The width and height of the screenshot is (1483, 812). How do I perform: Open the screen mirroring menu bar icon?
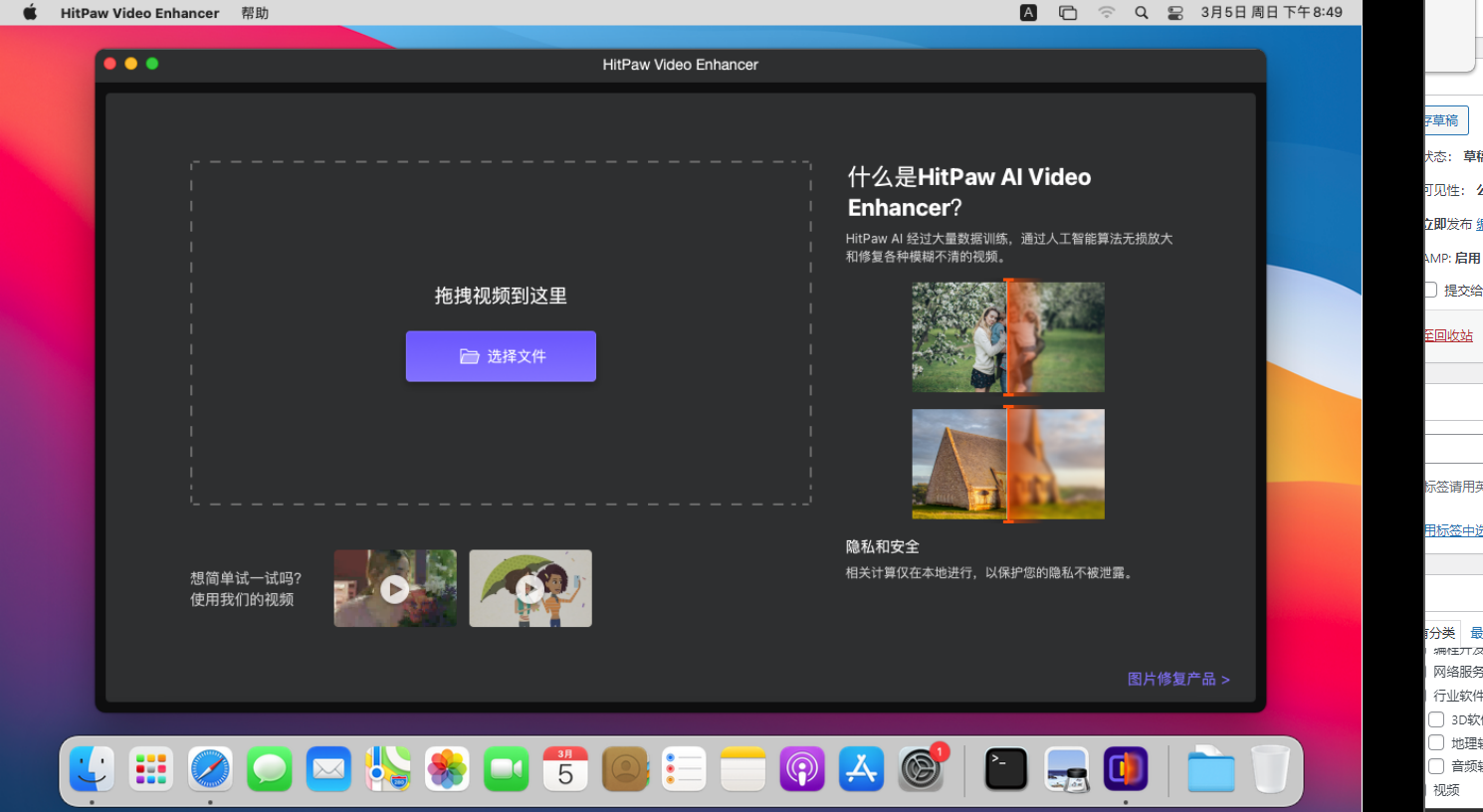[1068, 13]
